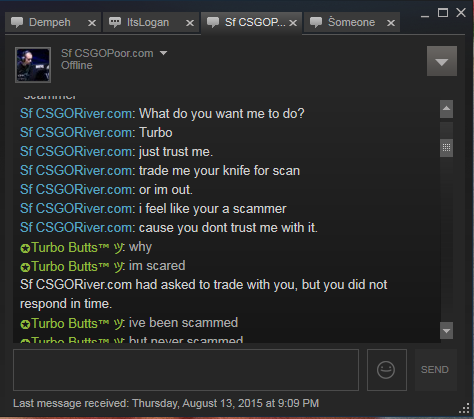Close the Sf CSGOP... chat tab
Viewport: 474px width, 419px height.
tap(293, 23)
